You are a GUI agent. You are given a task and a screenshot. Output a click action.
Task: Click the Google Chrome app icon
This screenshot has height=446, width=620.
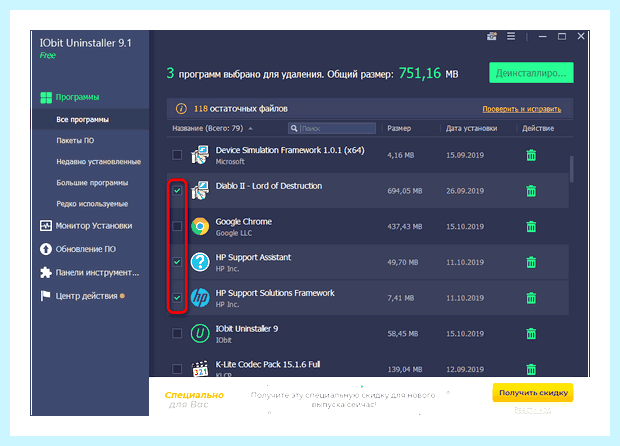click(x=200, y=226)
